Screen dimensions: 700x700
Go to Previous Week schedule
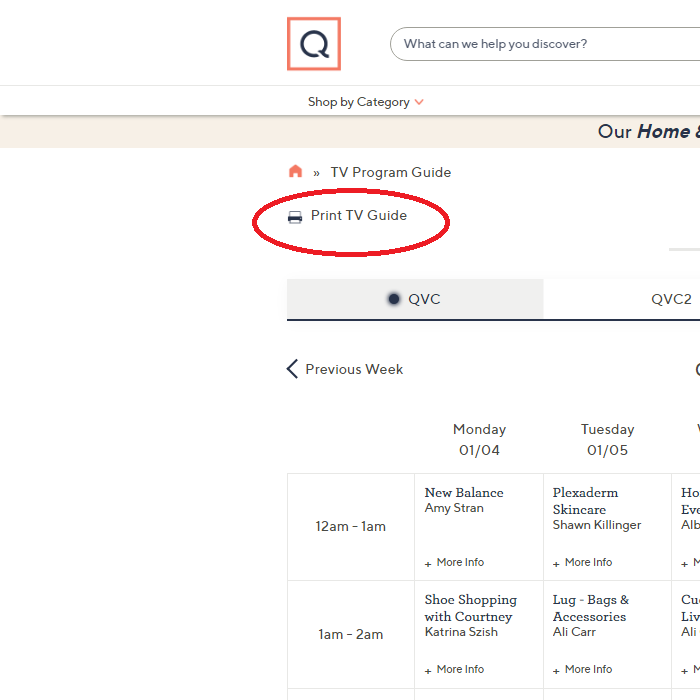click(354, 369)
